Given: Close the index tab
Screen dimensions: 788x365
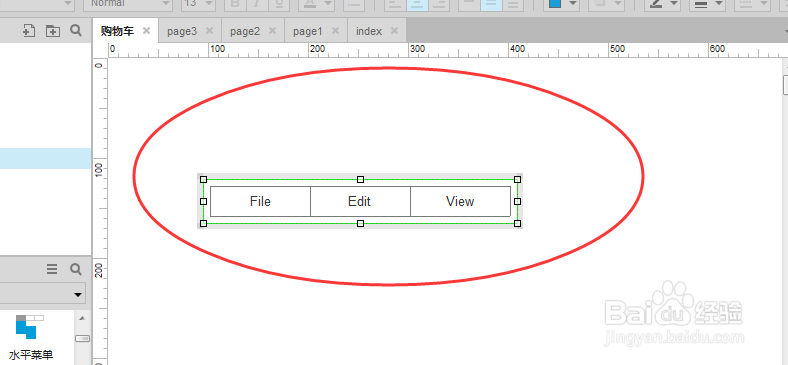Looking at the screenshot, I should (x=395, y=31).
